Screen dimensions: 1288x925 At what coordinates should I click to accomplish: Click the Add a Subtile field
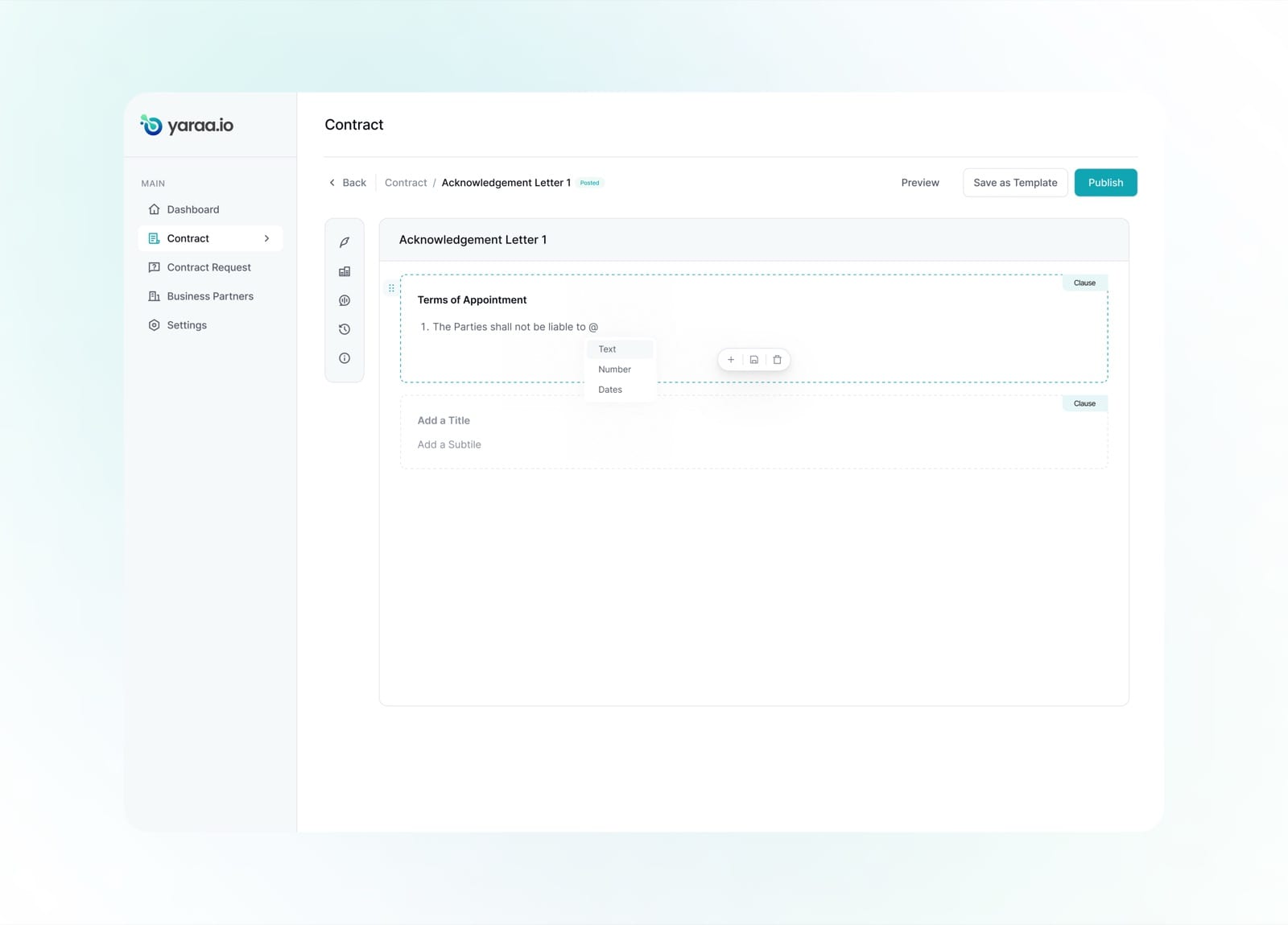449,444
